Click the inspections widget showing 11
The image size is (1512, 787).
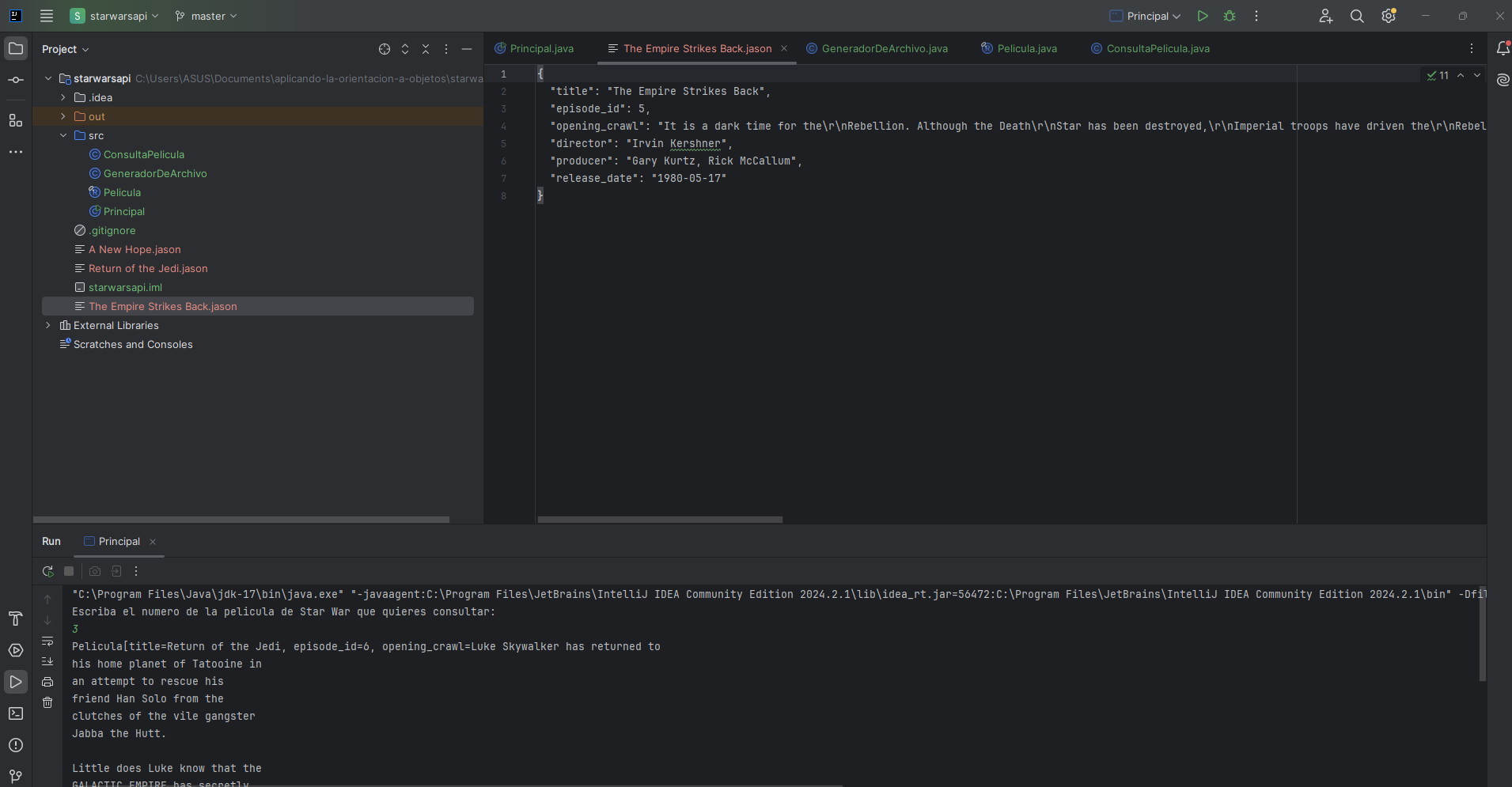tap(1438, 75)
